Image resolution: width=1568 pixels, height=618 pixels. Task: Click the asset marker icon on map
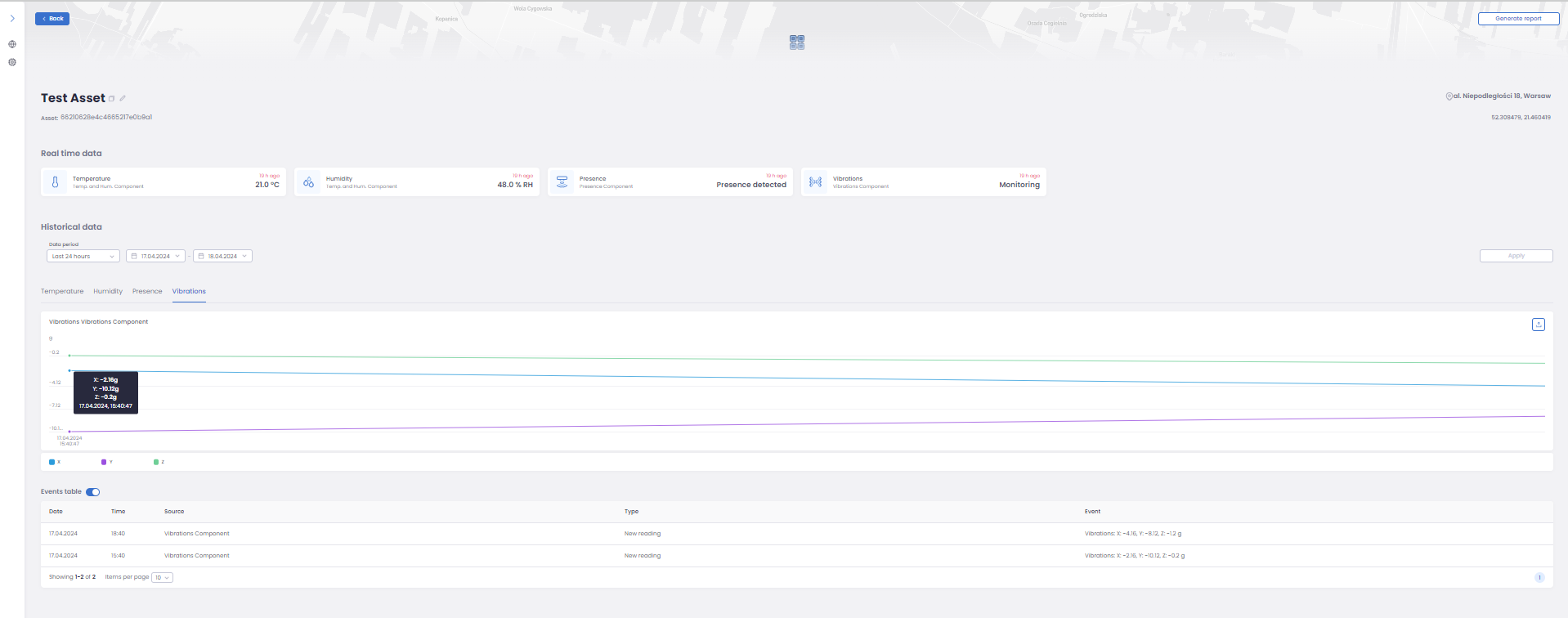797,43
